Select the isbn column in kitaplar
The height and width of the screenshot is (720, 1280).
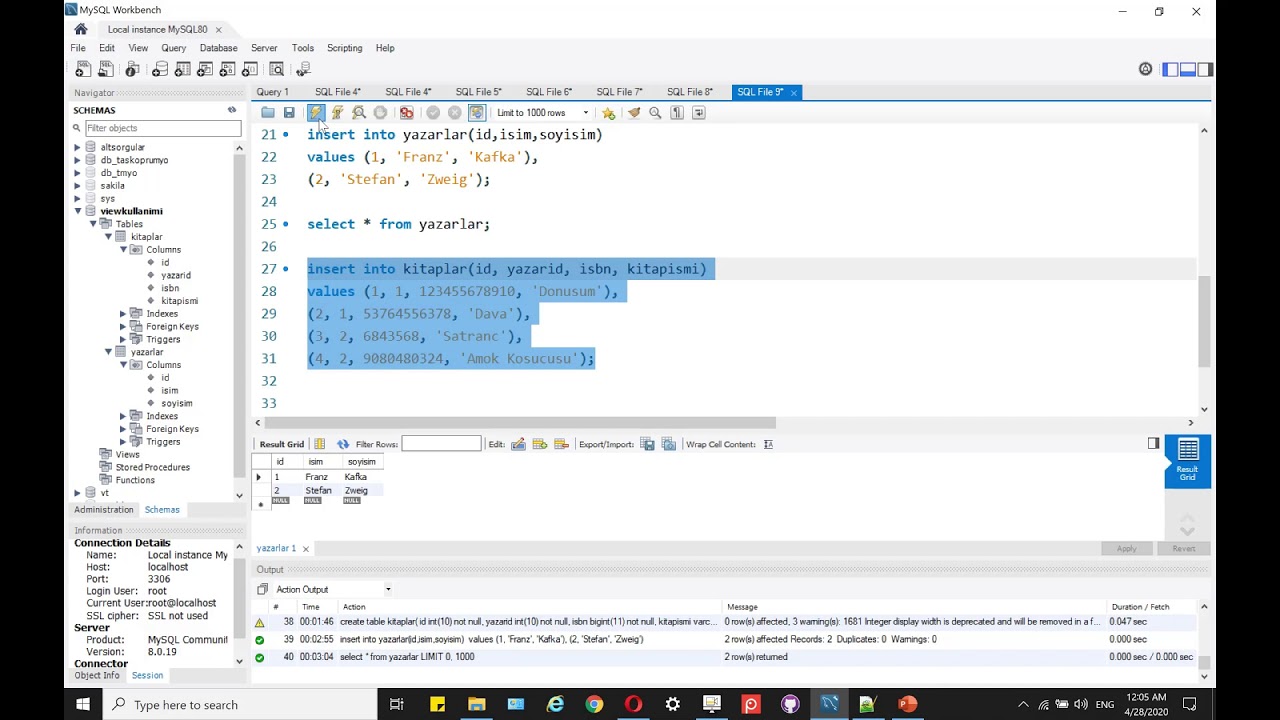pyautogui.click(x=170, y=288)
